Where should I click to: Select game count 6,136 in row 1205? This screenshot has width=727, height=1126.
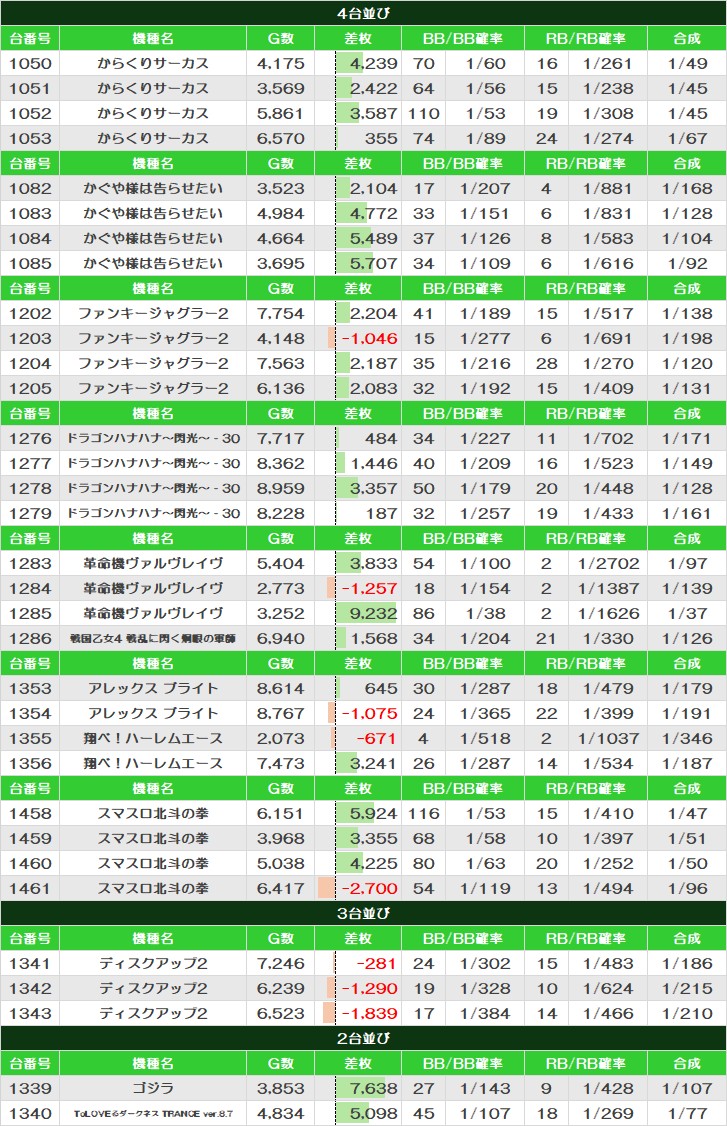pos(281,388)
